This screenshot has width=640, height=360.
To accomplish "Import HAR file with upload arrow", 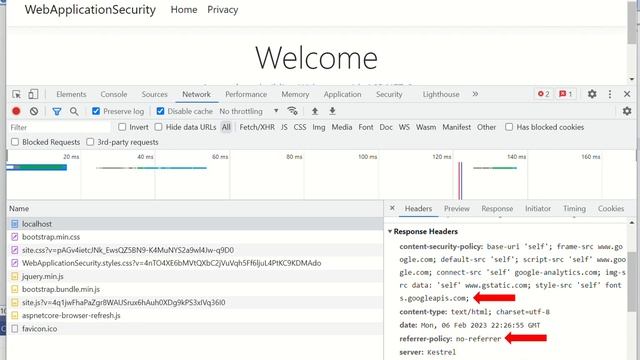I will (x=315, y=111).
